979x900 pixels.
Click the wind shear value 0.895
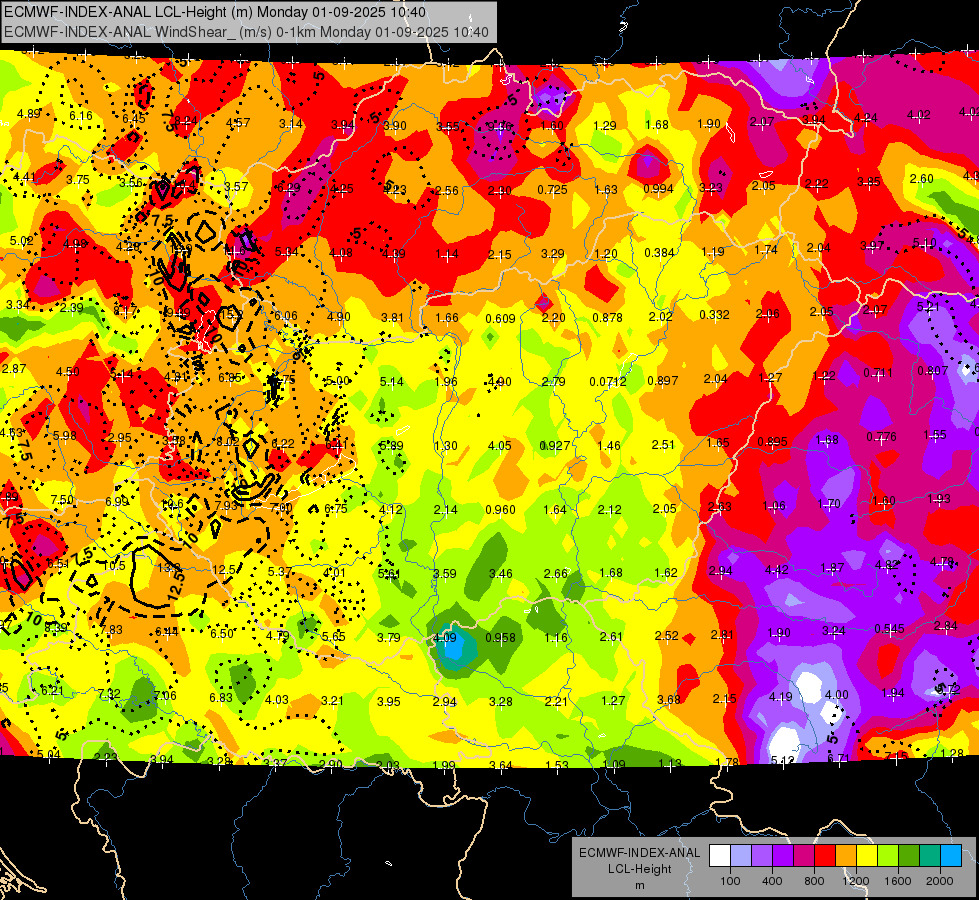772,442
